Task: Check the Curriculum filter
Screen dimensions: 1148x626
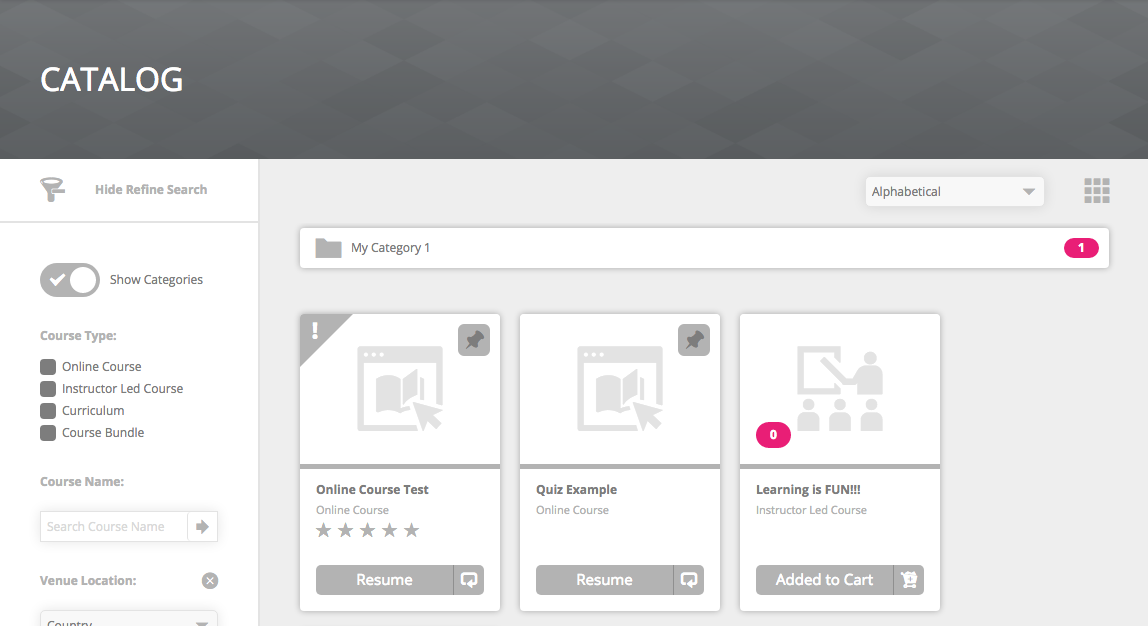Action: (x=48, y=411)
